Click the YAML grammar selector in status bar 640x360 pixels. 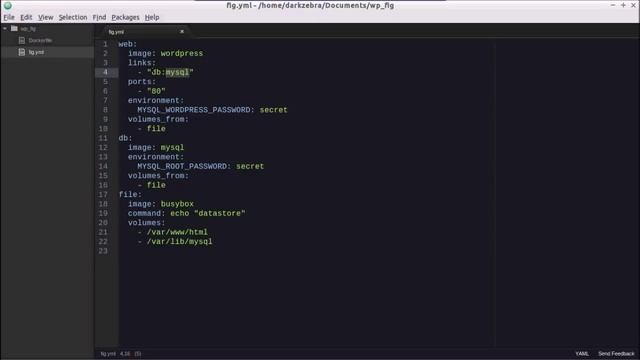coord(582,353)
